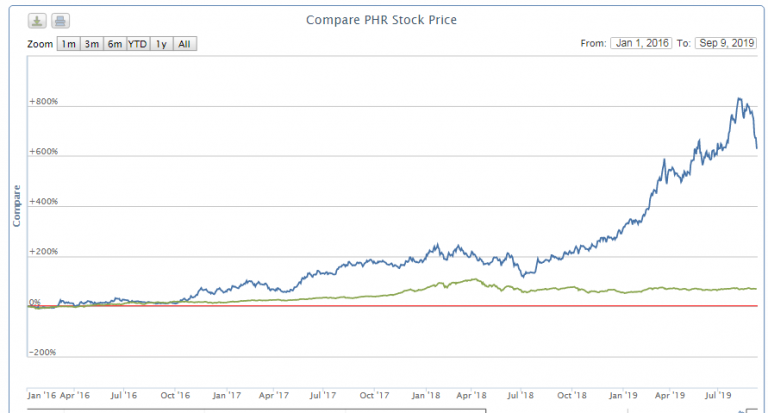The width and height of the screenshot is (768, 413).
Task: Edit the To date Sep 9, 2019
Action: coord(726,43)
